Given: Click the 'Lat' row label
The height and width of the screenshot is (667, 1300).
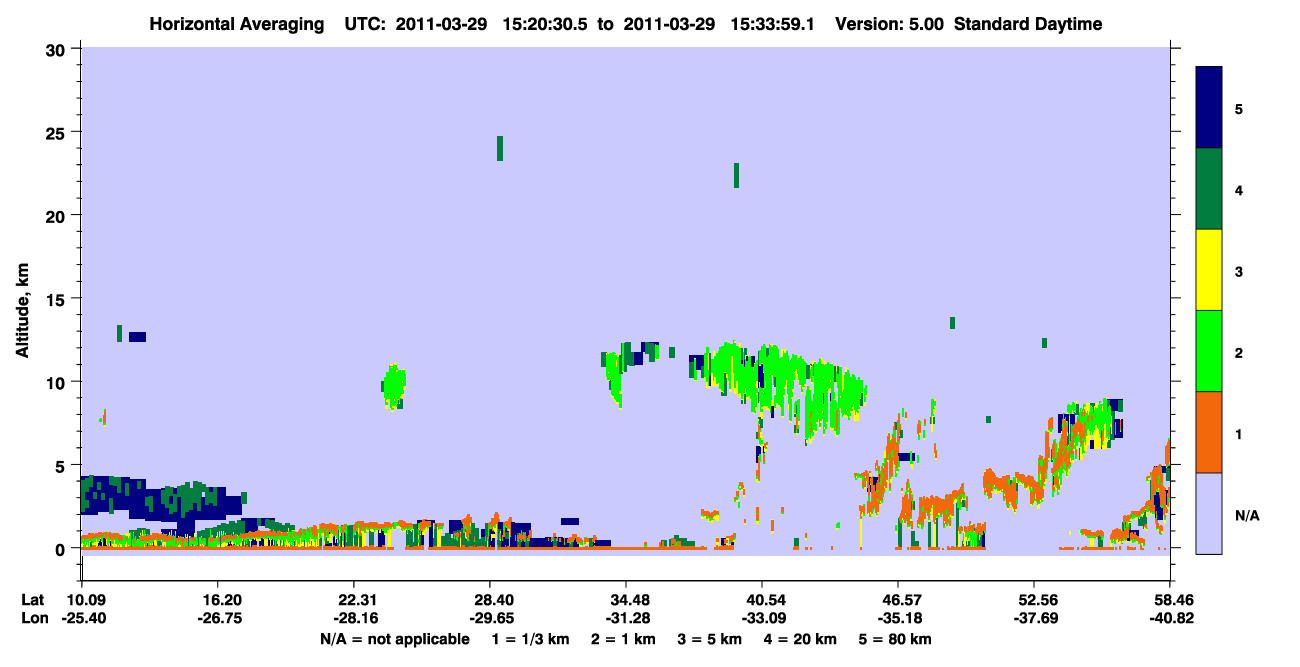Looking at the screenshot, I should point(32,600).
